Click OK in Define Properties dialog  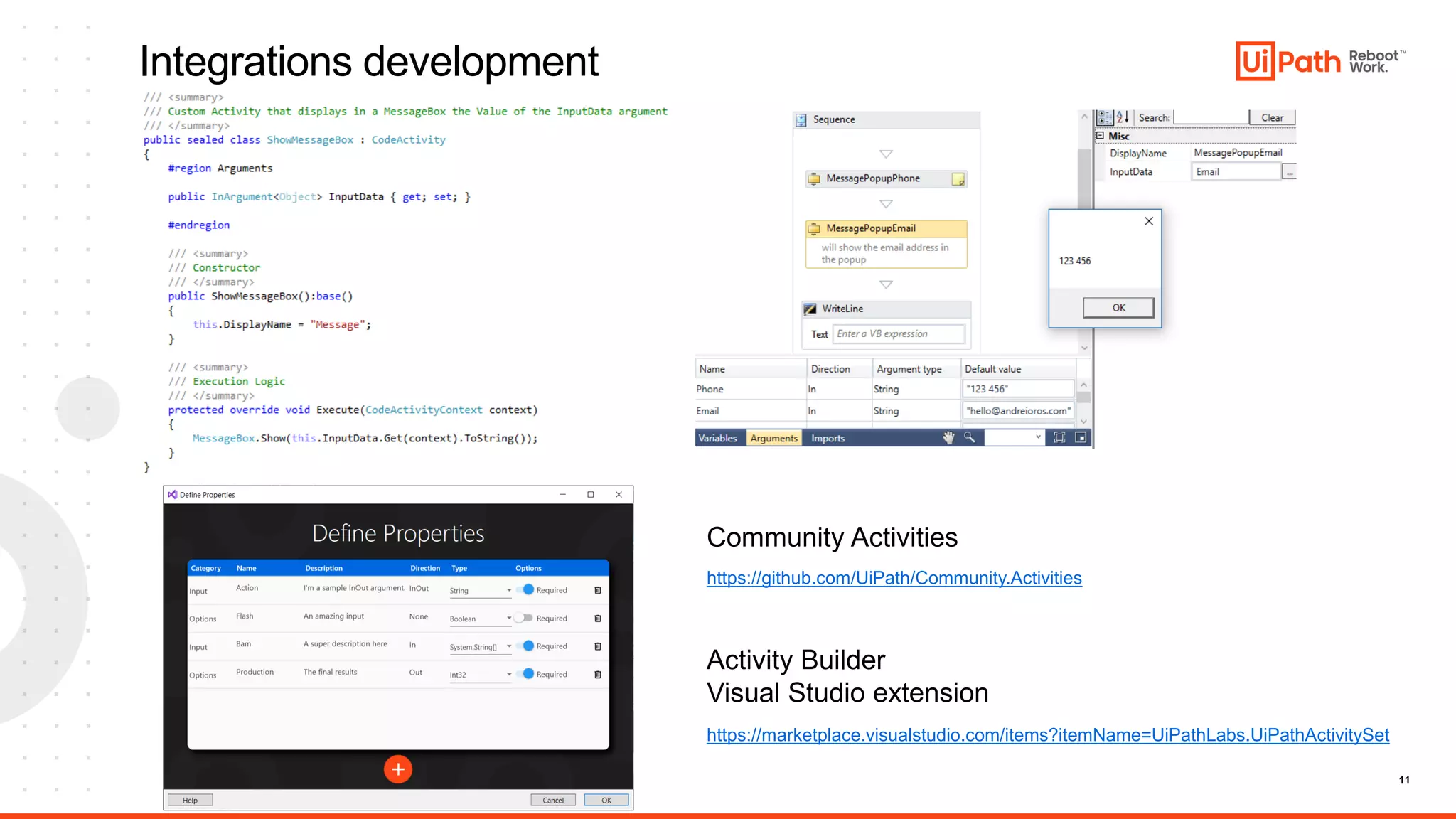click(606, 801)
